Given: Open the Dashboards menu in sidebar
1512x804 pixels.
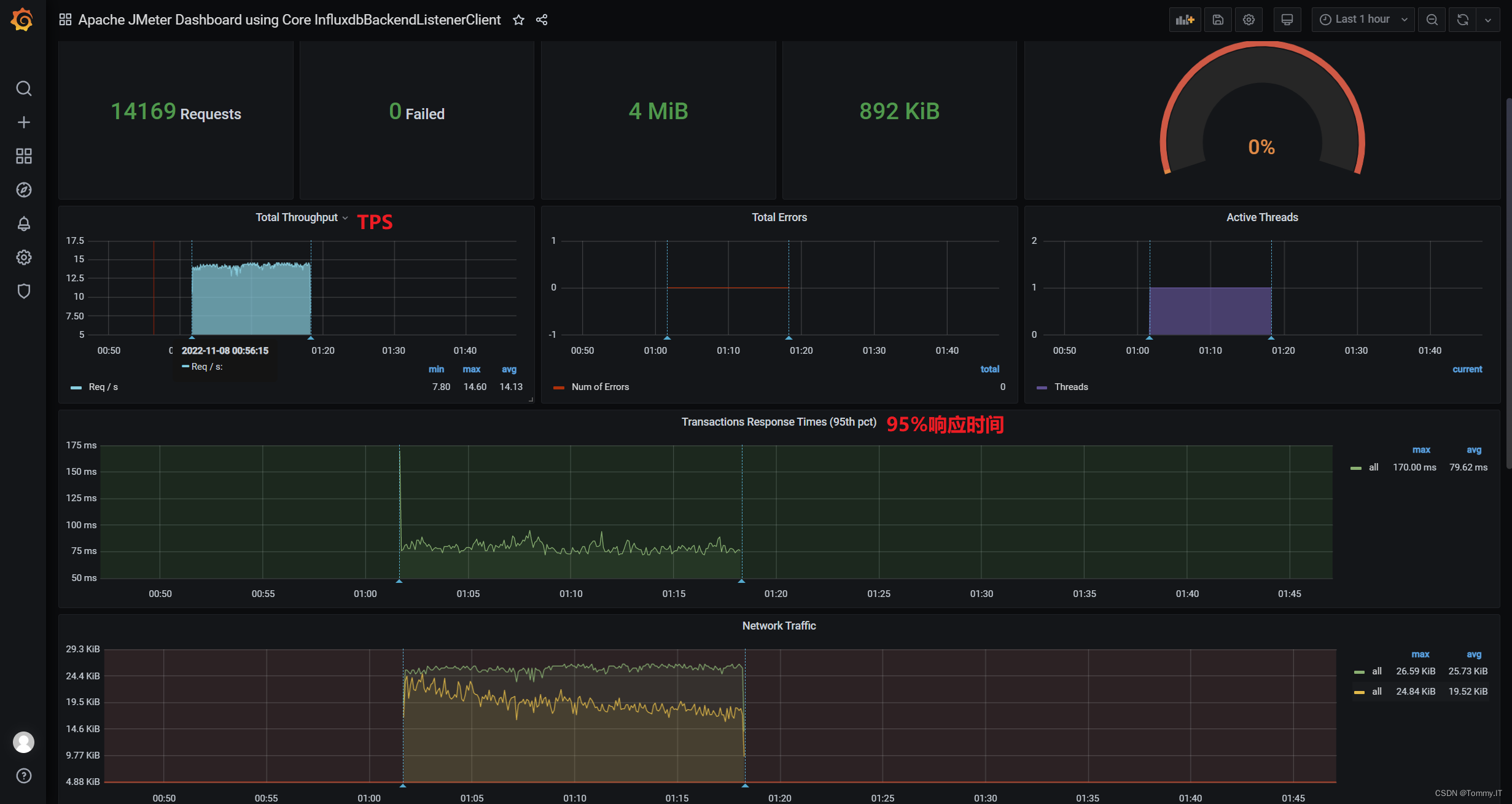Looking at the screenshot, I should tap(23, 156).
